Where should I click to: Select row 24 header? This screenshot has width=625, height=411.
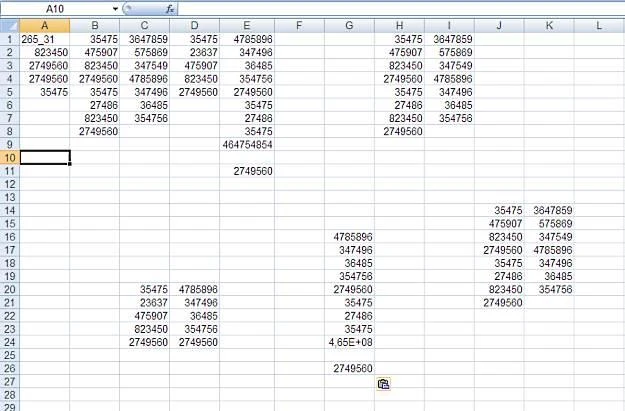[x=9, y=341]
